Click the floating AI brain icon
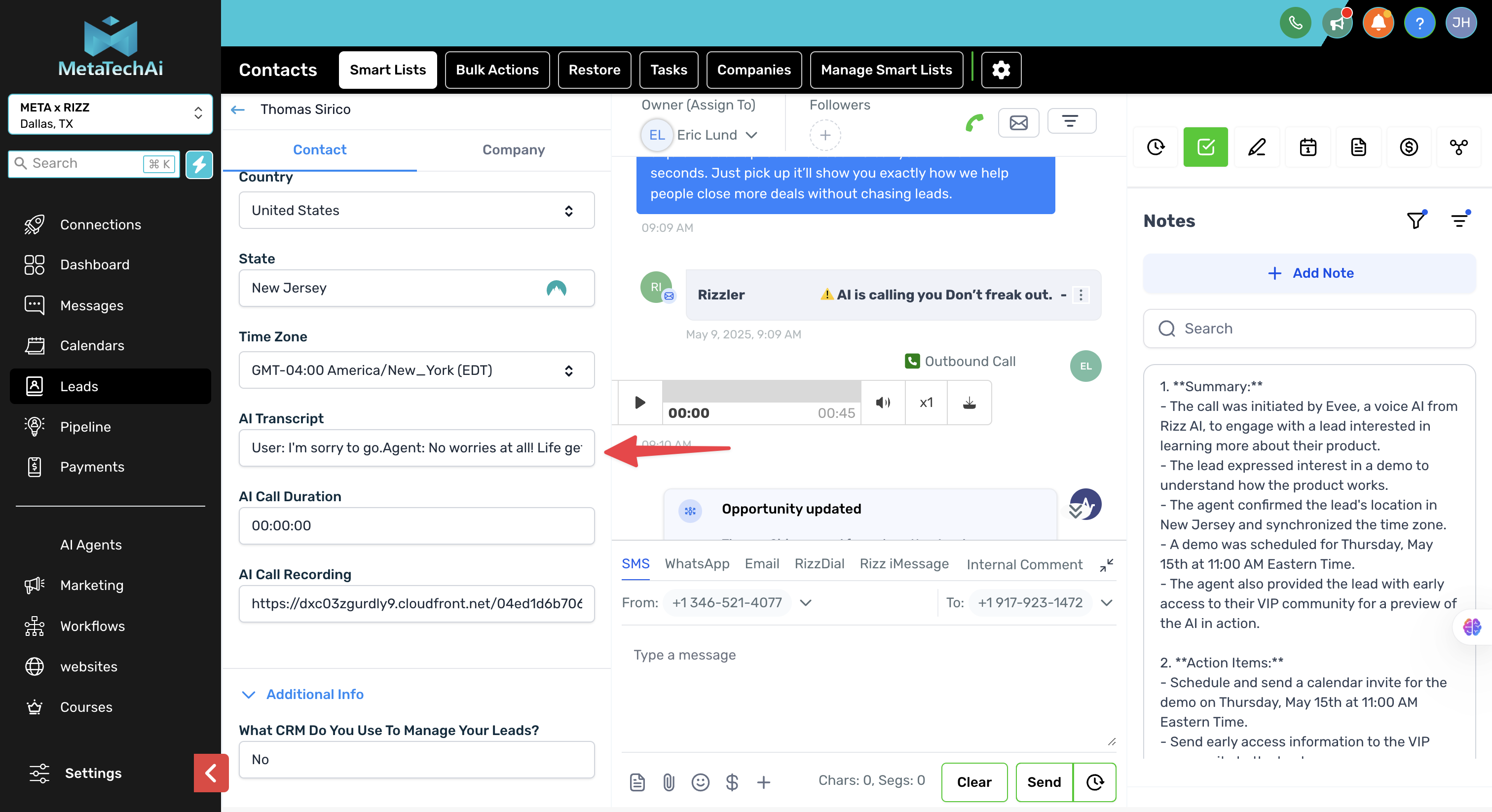The image size is (1492, 812). (1472, 627)
